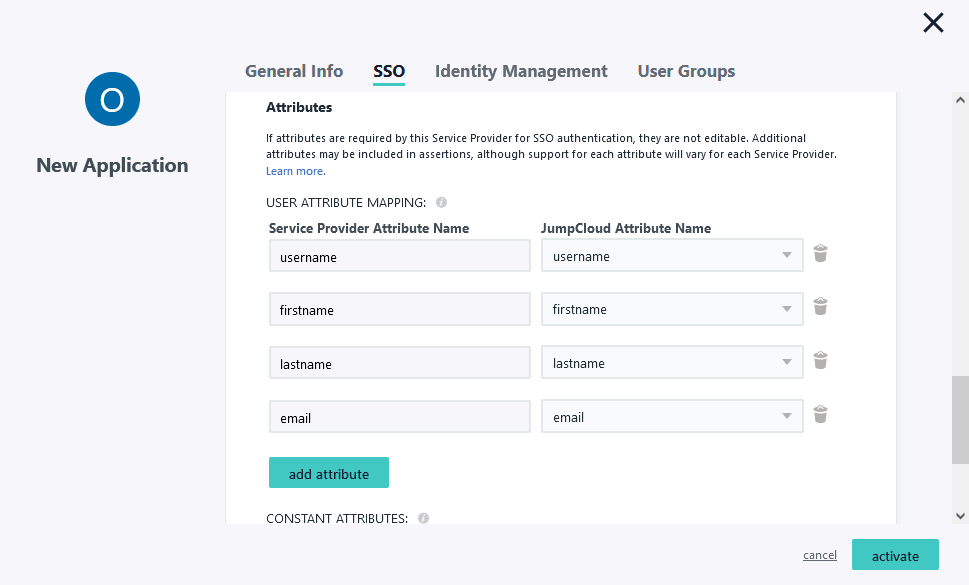The image size is (969, 585).
Task: Open the Identity Management tab
Action: (x=521, y=71)
